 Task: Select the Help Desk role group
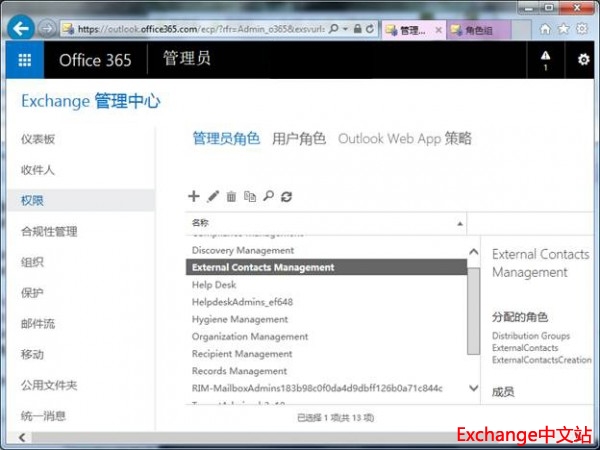tap(213, 284)
